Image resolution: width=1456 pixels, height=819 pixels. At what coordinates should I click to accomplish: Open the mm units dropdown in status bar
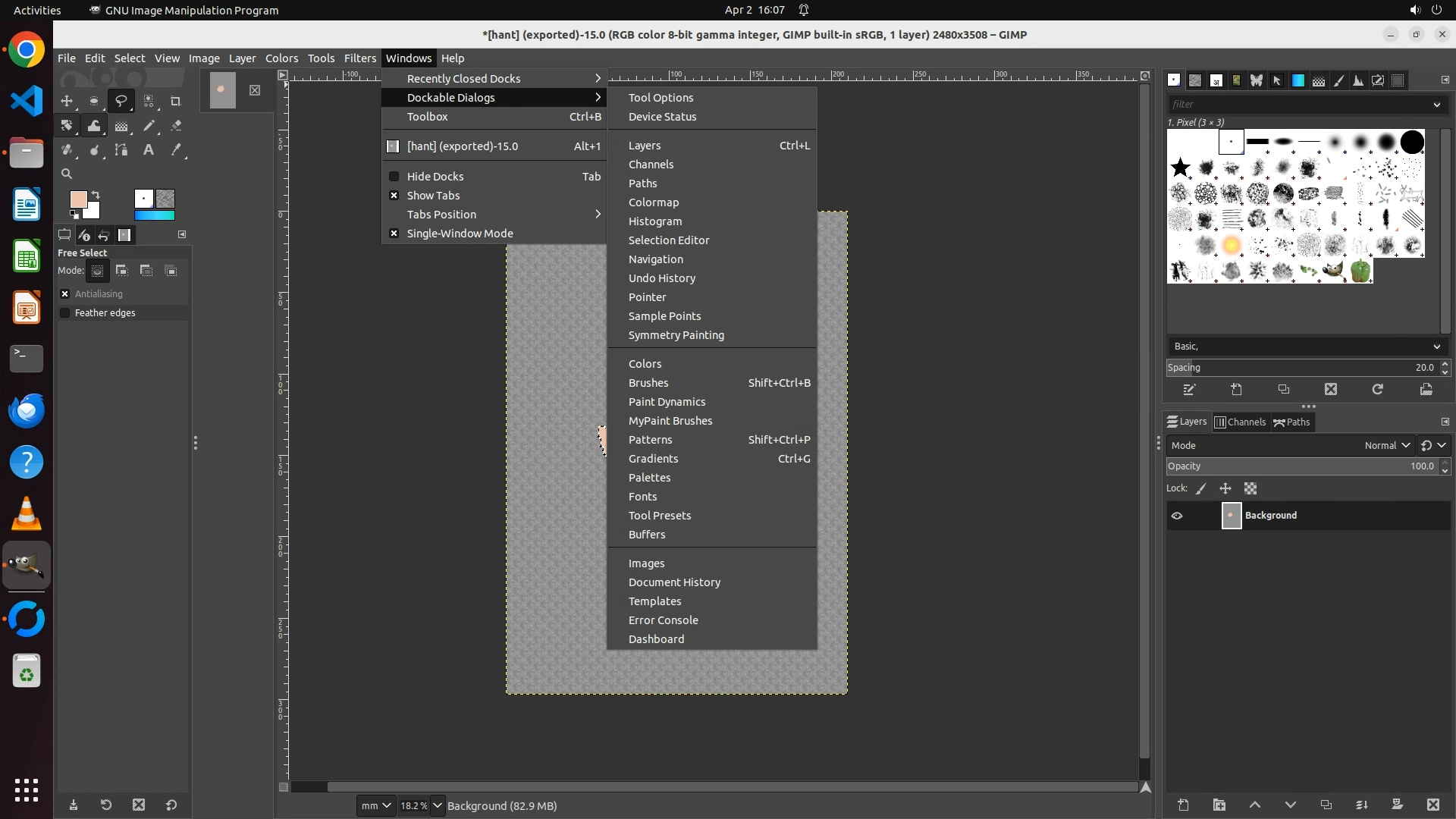click(x=376, y=805)
